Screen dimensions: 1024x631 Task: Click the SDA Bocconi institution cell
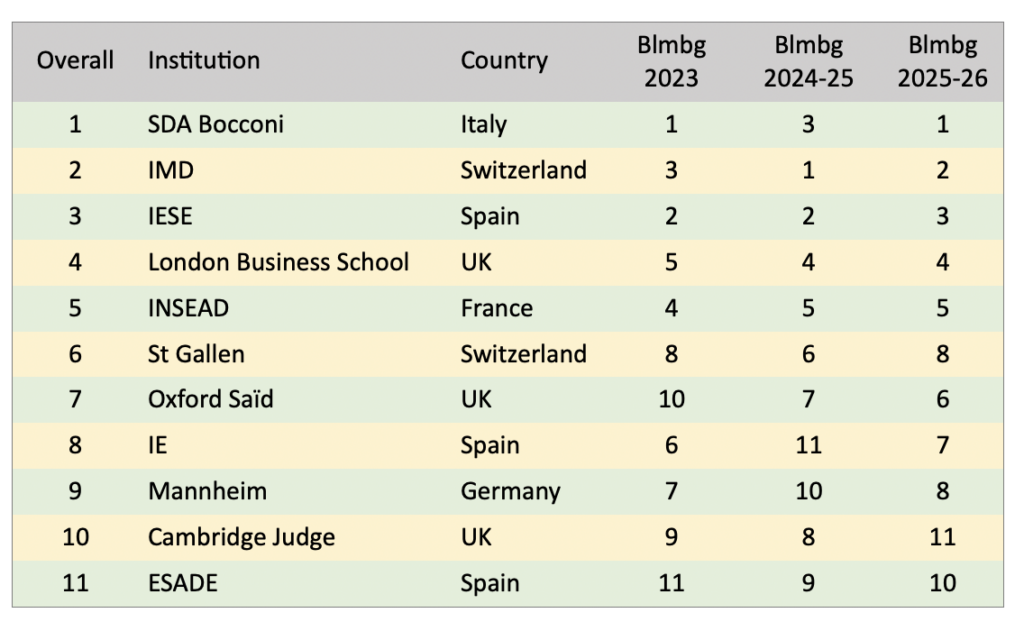pyautogui.click(x=216, y=125)
